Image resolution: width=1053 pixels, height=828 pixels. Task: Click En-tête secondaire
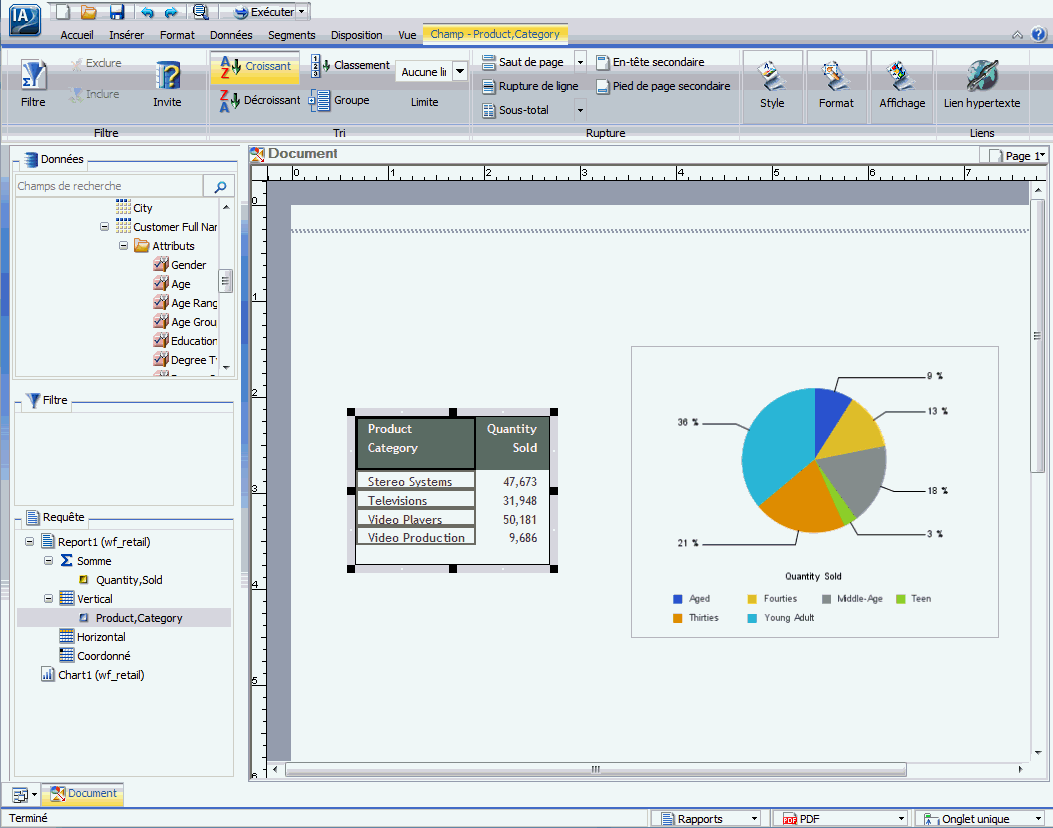pyautogui.click(x=651, y=62)
